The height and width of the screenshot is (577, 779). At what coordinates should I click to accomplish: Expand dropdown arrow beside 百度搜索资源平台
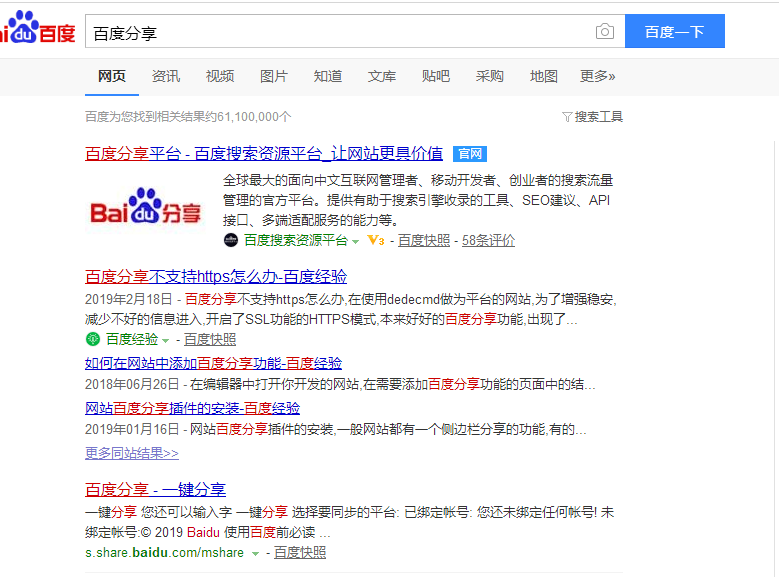pos(355,241)
